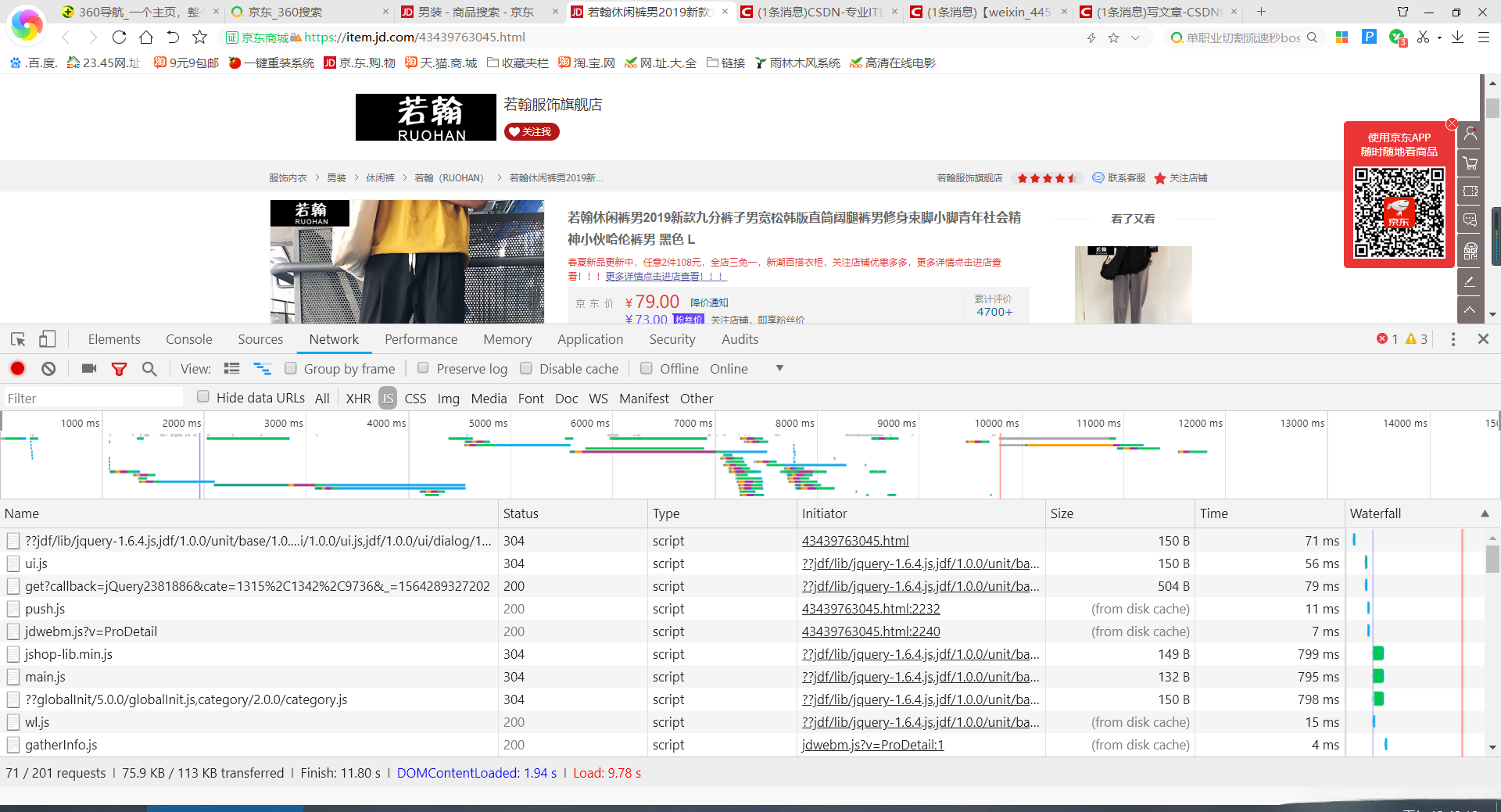1501x812 pixels.
Task: Clear the network log
Action: point(48,369)
